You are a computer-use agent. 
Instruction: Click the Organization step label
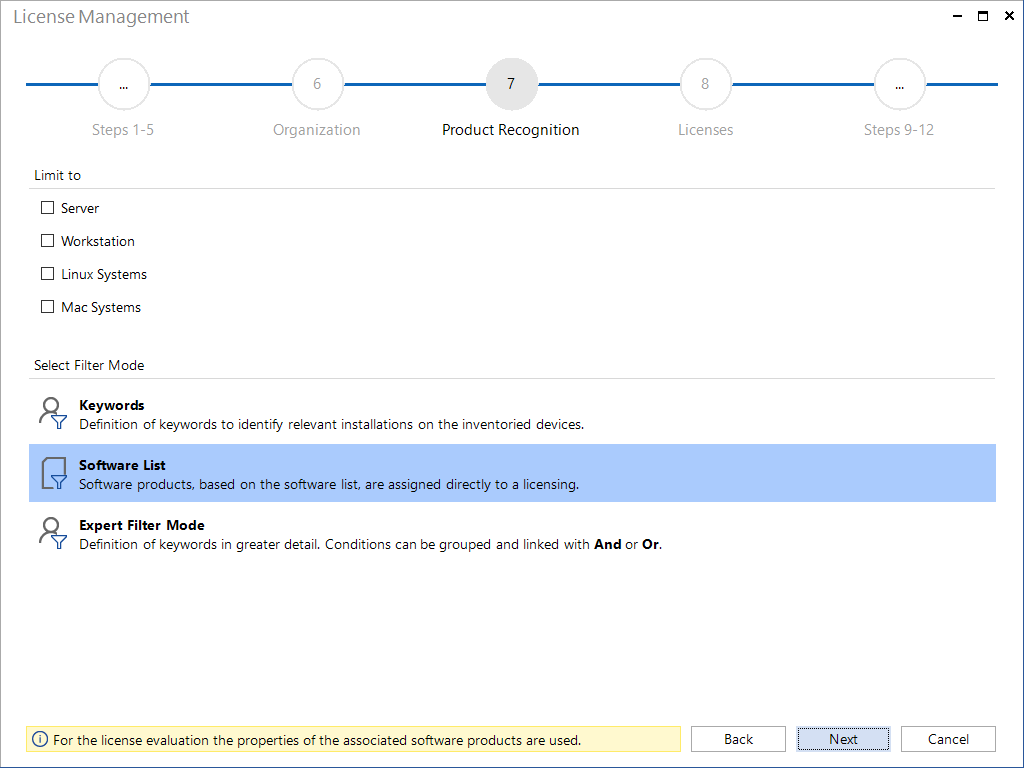click(x=317, y=130)
